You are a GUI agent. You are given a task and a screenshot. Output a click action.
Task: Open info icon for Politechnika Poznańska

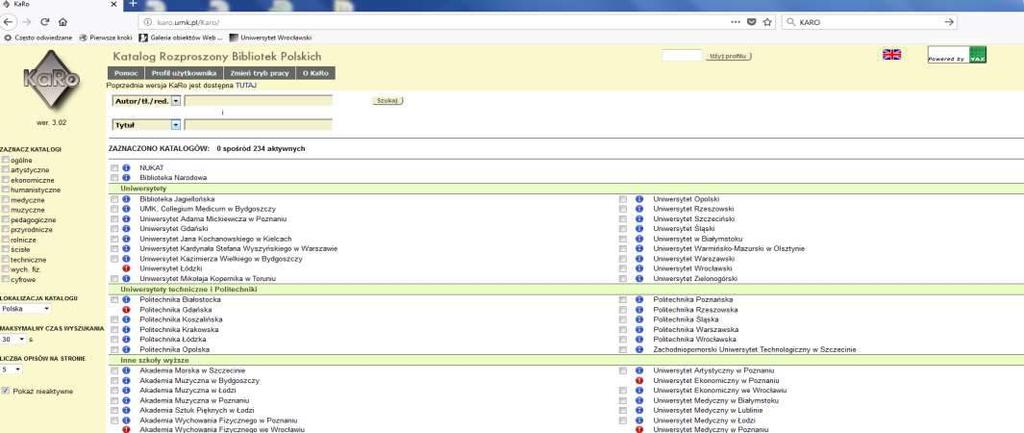coord(639,300)
